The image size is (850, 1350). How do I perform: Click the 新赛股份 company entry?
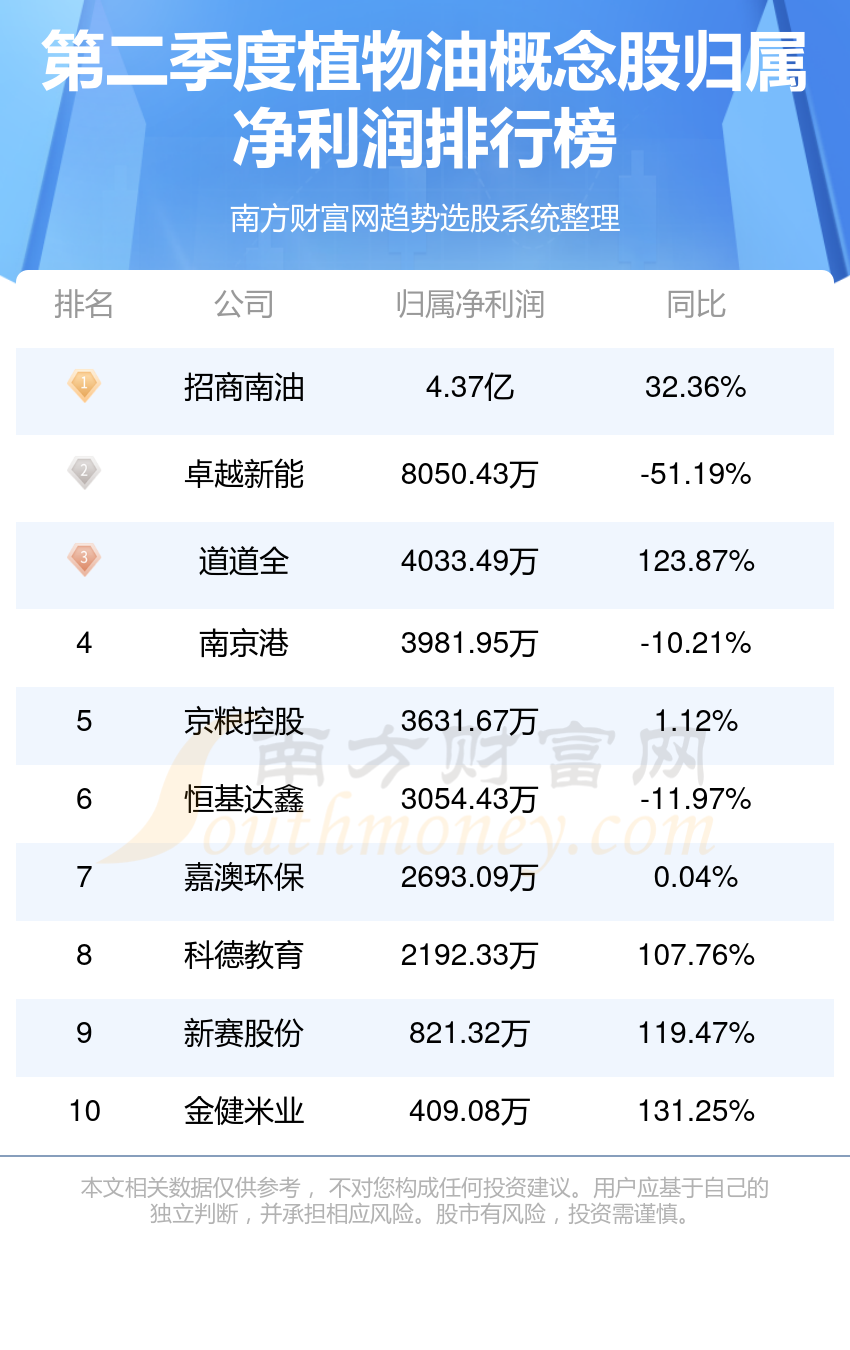pos(244,1033)
